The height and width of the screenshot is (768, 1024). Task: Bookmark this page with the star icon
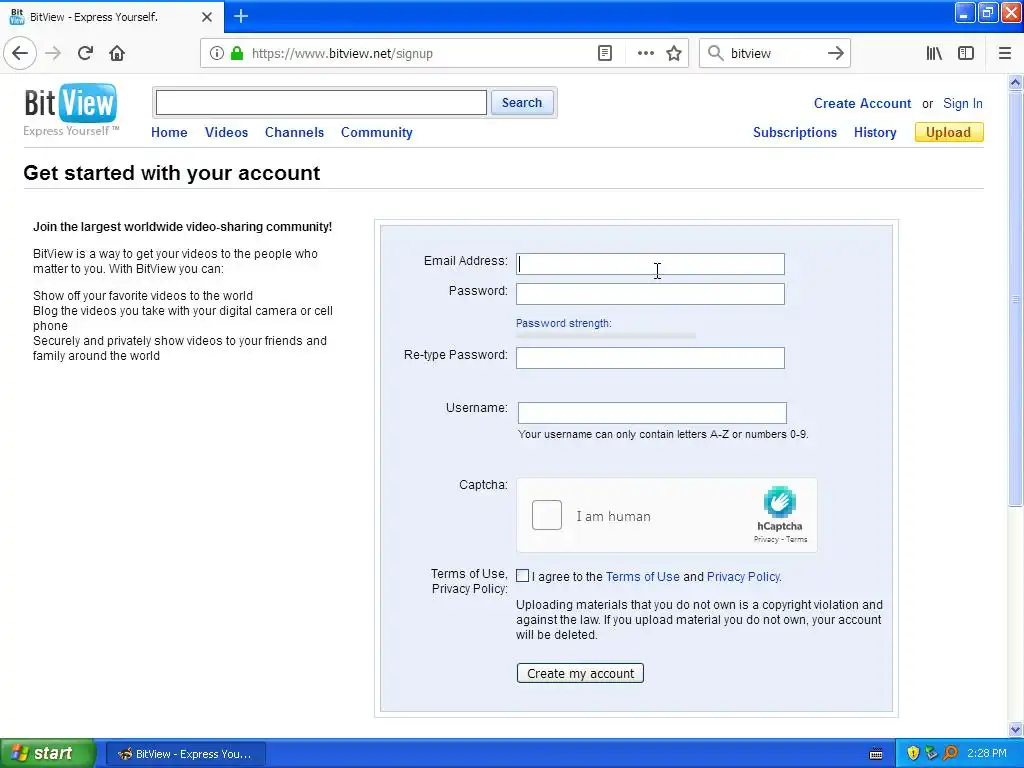pos(674,53)
